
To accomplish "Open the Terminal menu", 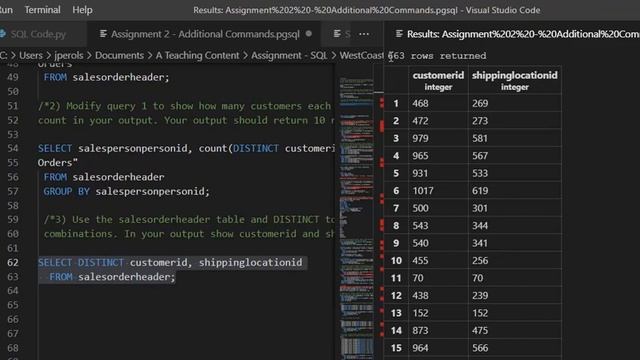I will pyautogui.click(x=42, y=10).
